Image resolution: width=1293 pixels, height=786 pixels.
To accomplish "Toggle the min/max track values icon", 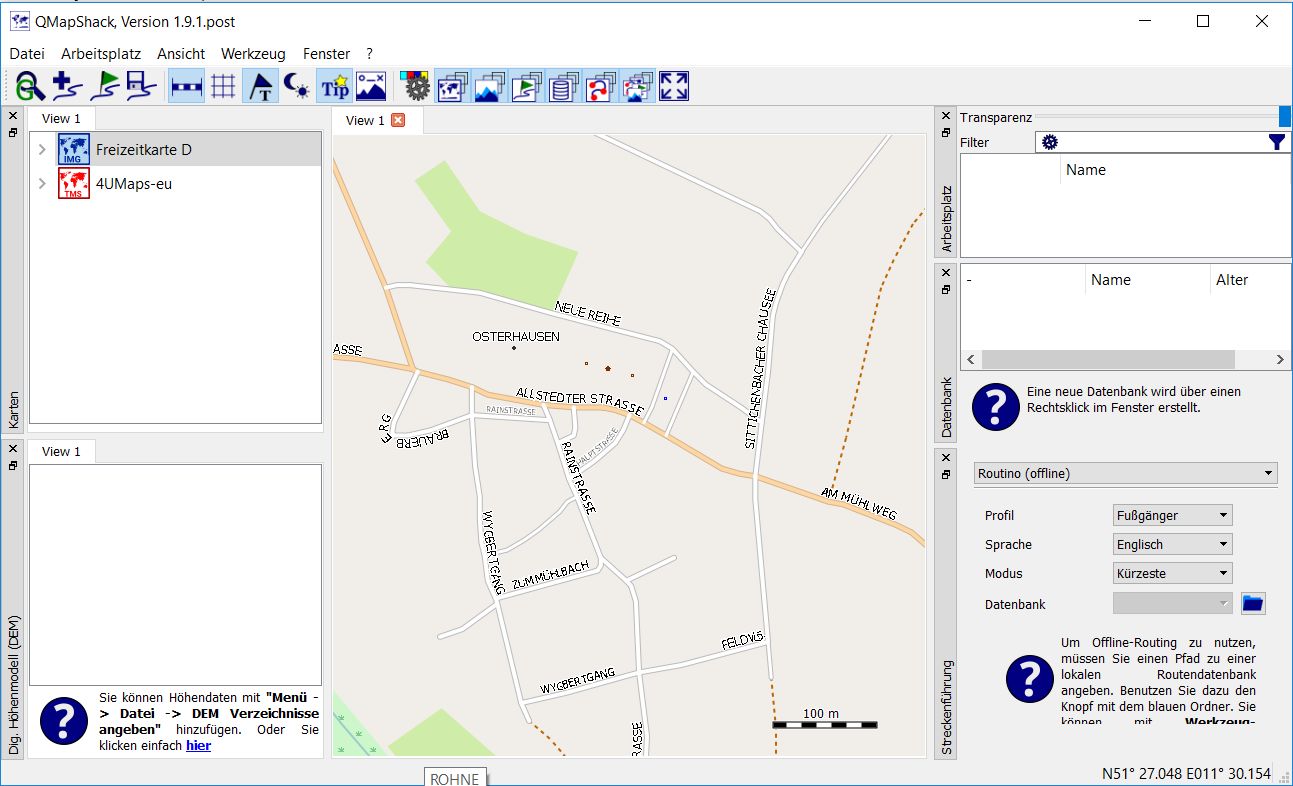I will (x=371, y=86).
